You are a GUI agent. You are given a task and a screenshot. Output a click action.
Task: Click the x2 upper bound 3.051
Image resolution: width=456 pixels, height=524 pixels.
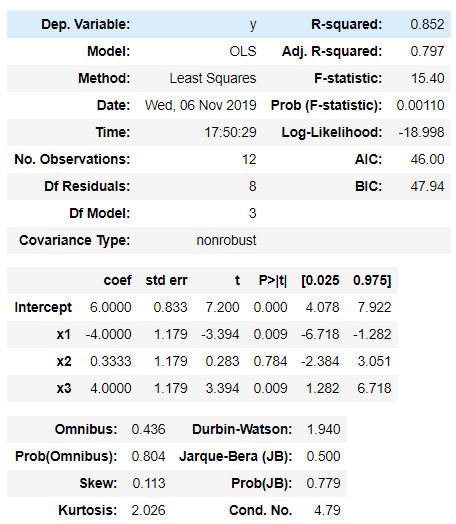click(374, 362)
